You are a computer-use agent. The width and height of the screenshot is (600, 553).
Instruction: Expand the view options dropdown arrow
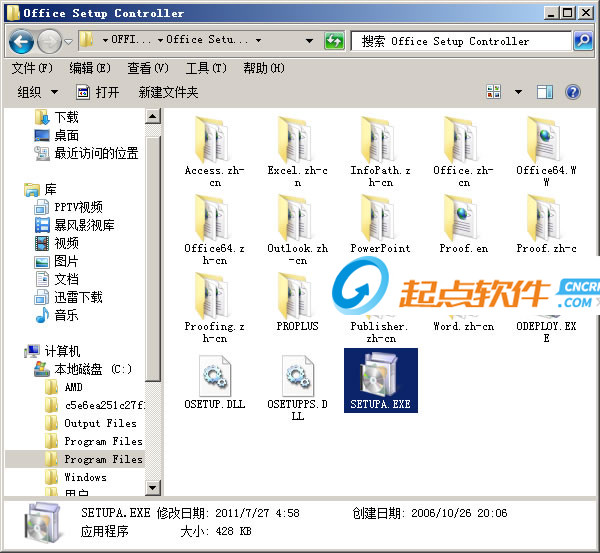[518, 92]
